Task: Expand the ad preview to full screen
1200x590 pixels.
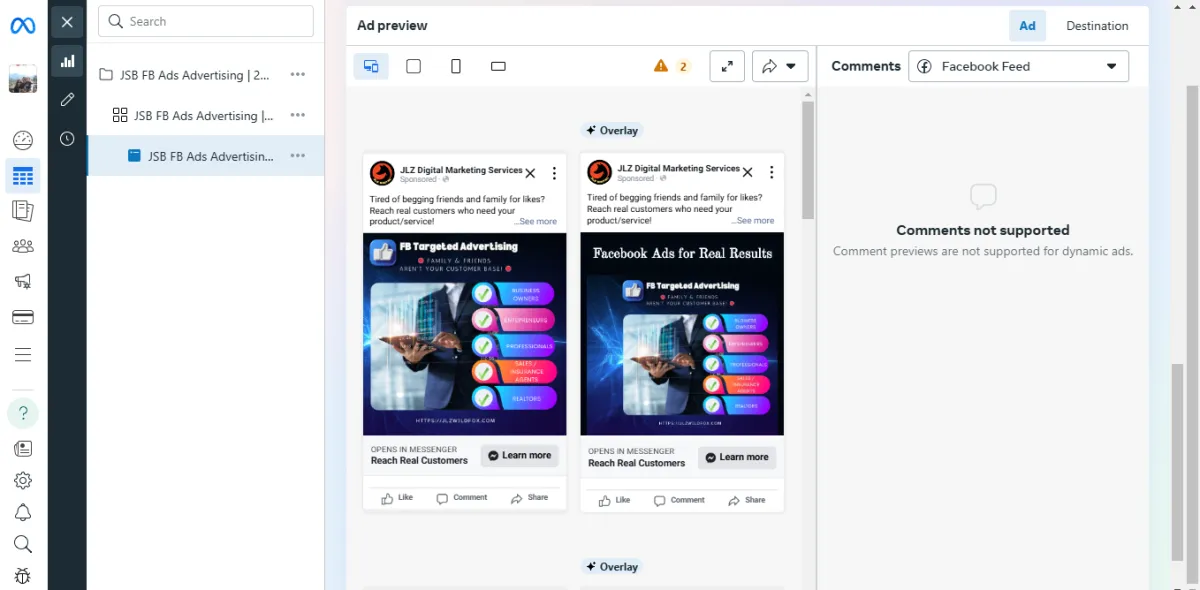Action: [727, 66]
